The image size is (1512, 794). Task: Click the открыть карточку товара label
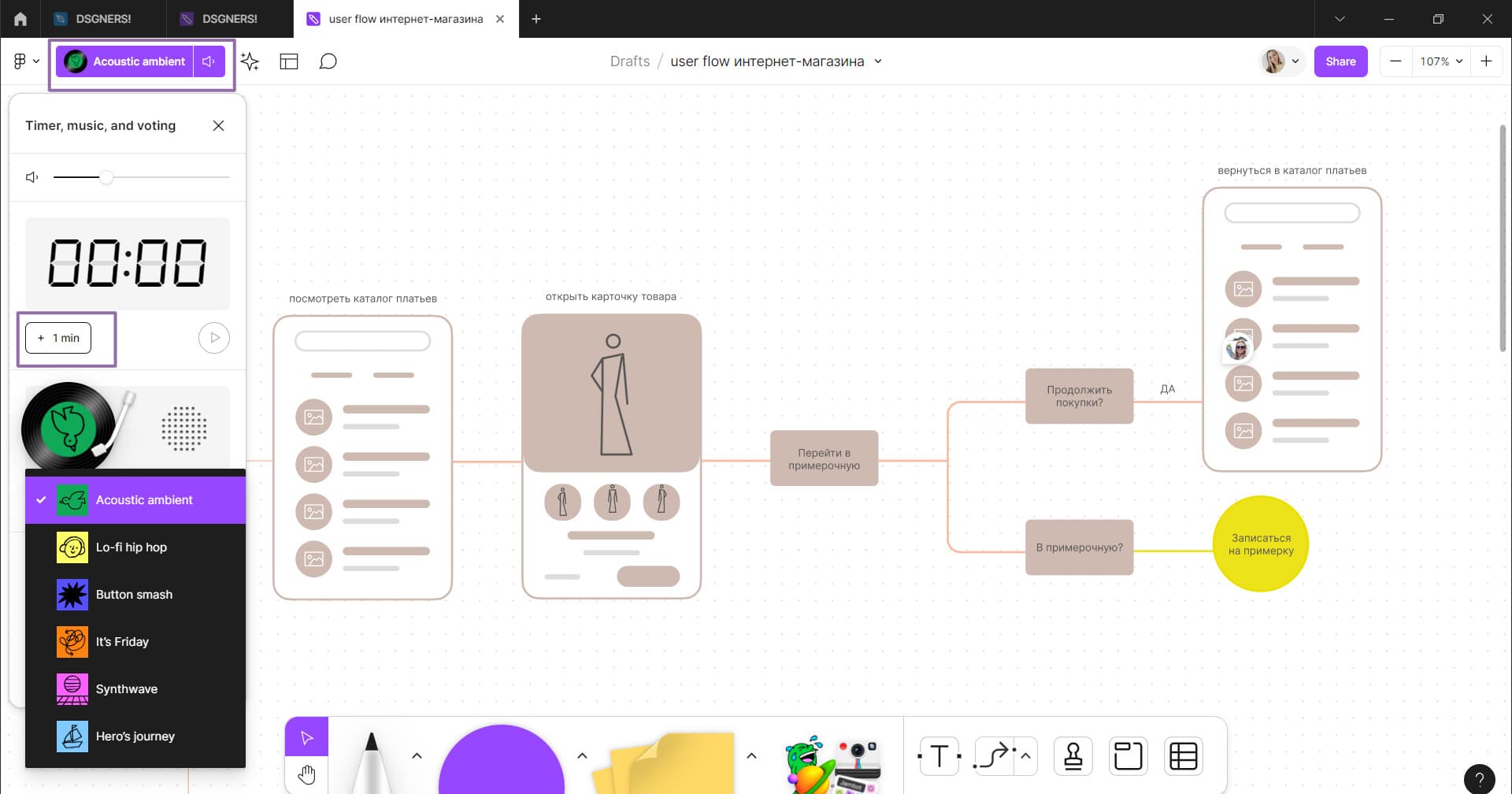coord(610,297)
